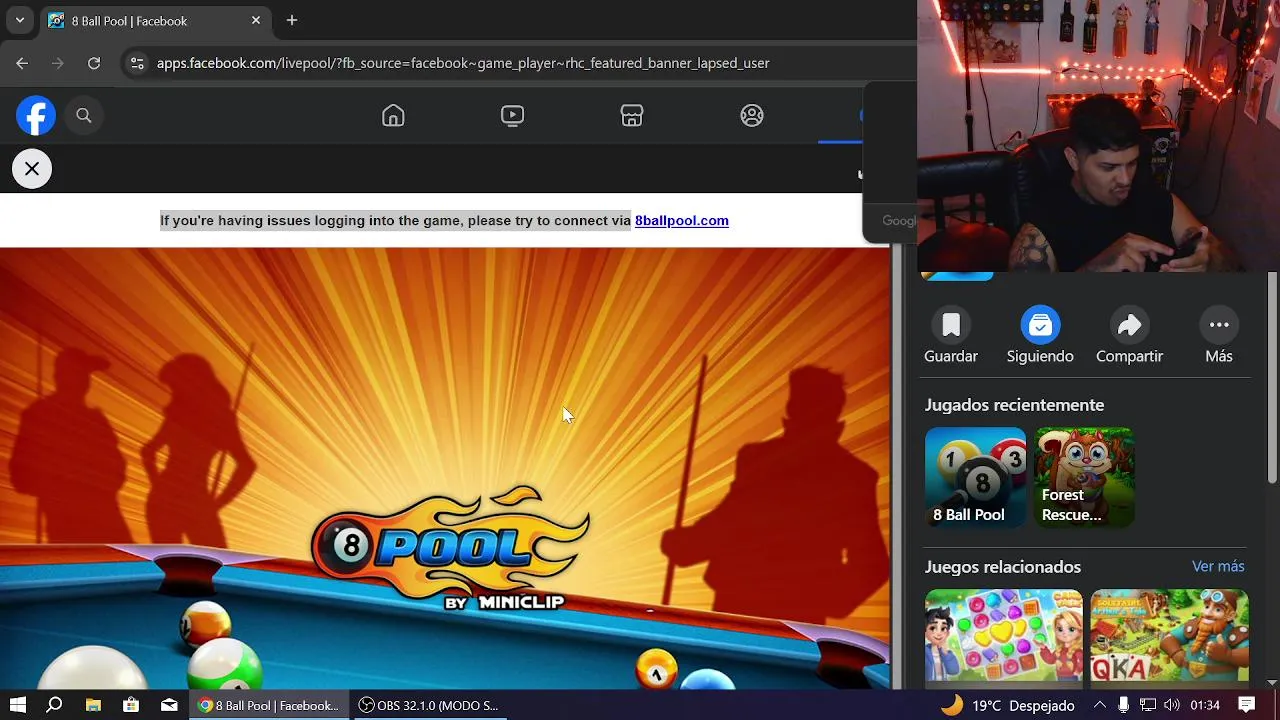The width and height of the screenshot is (1280, 720).
Task: Follow the 8ballpool.com link
Action: click(682, 221)
